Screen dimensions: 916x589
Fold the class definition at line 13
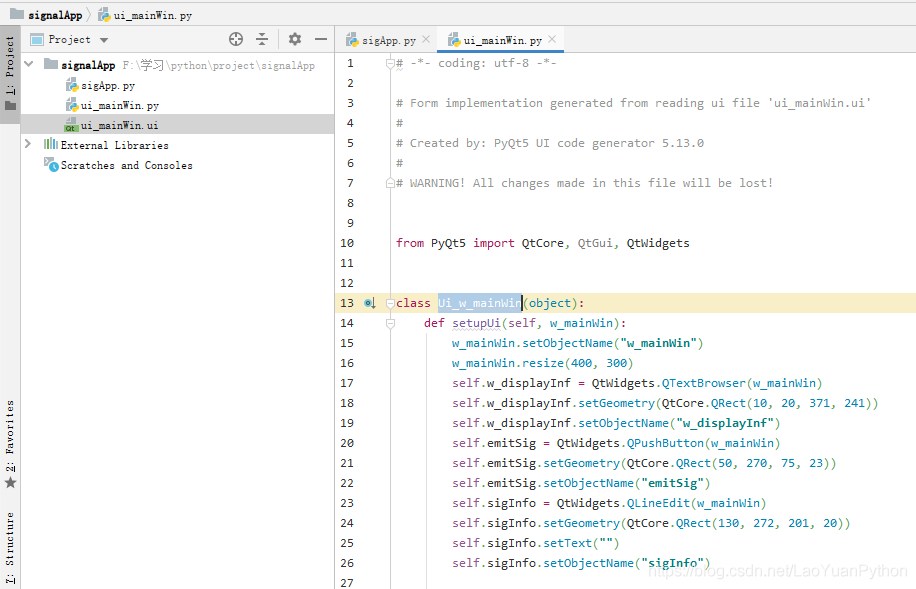coord(390,303)
